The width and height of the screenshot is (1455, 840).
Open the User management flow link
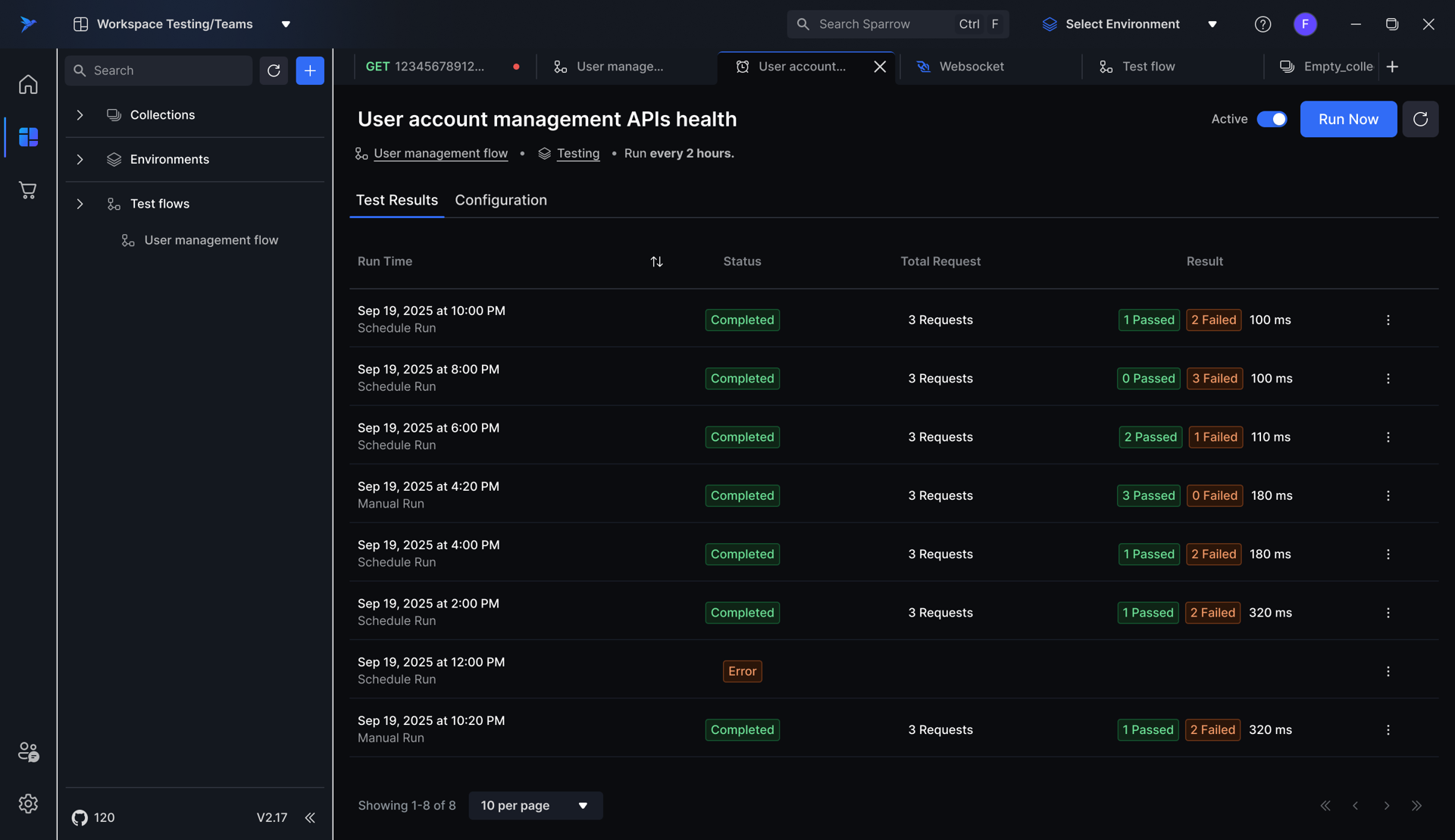point(440,154)
